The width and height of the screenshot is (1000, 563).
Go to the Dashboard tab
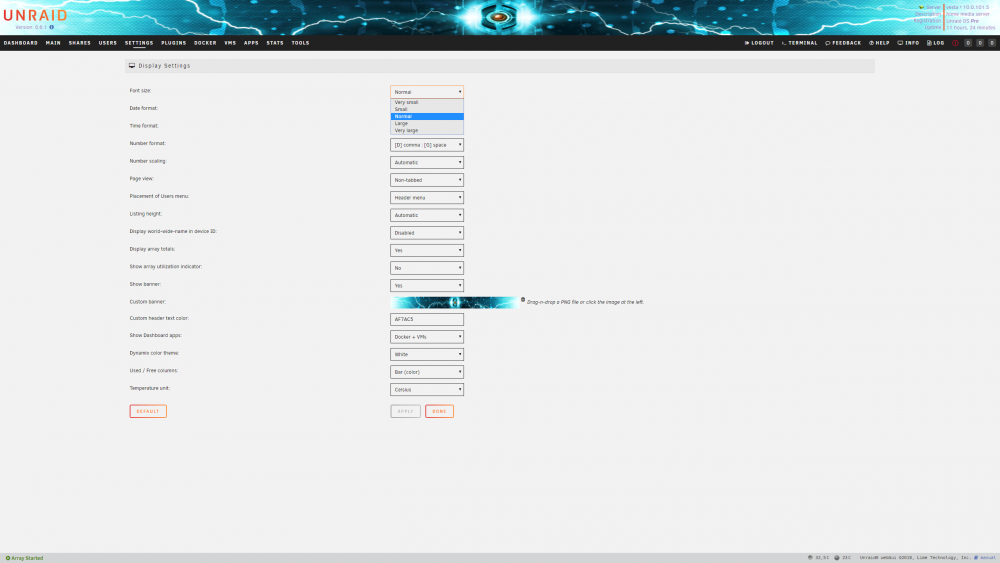20,43
